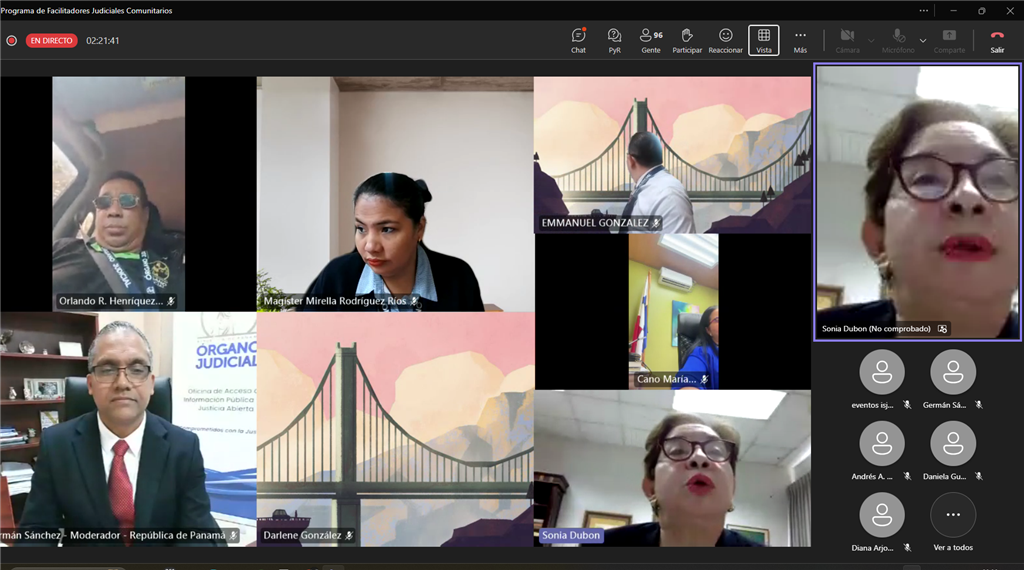Click Daniela Gu... participant avatar
The image size is (1024, 570).
pyautogui.click(x=952, y=444)
